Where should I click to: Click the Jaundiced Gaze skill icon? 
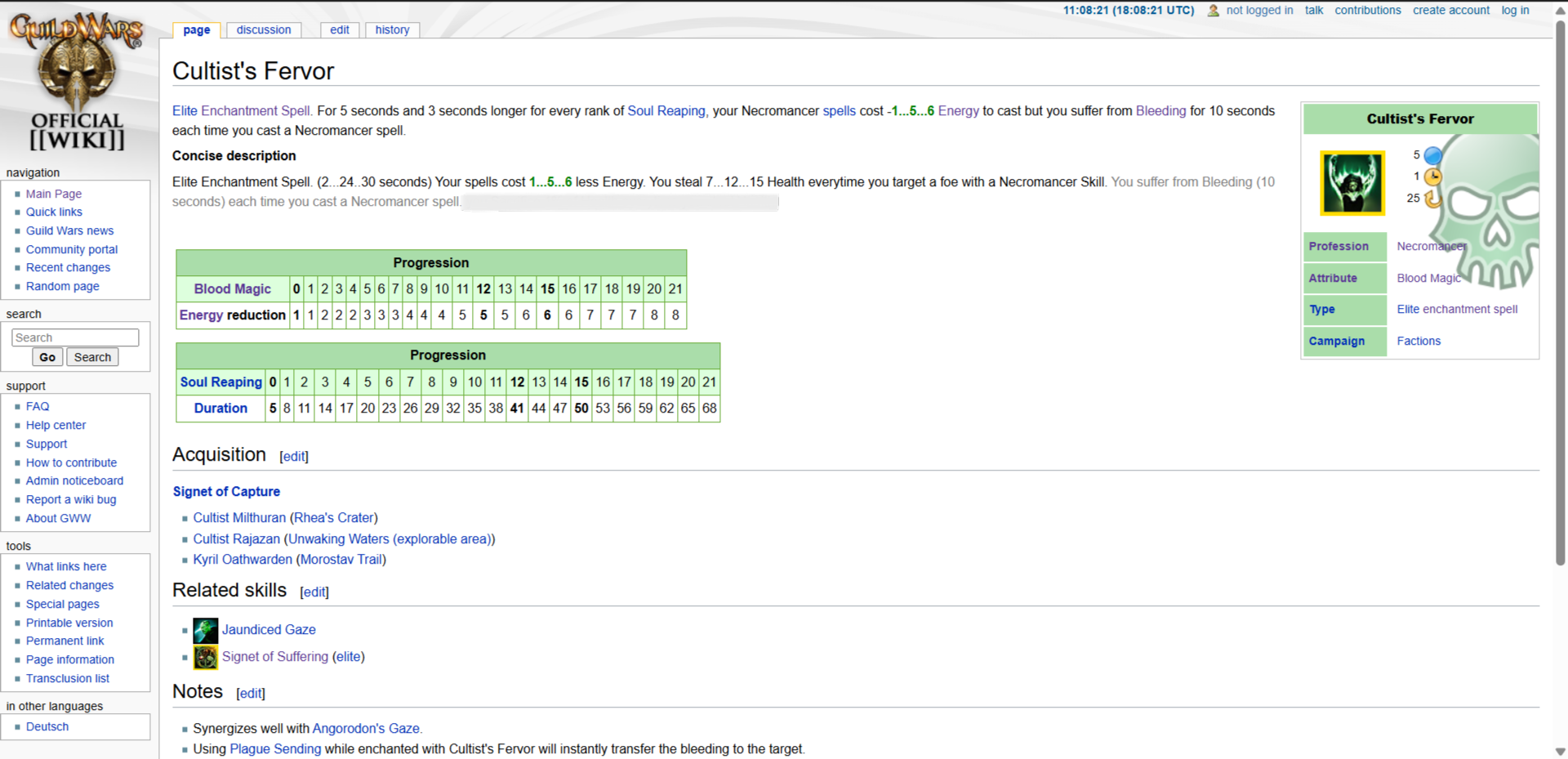(x=206, y=630)
